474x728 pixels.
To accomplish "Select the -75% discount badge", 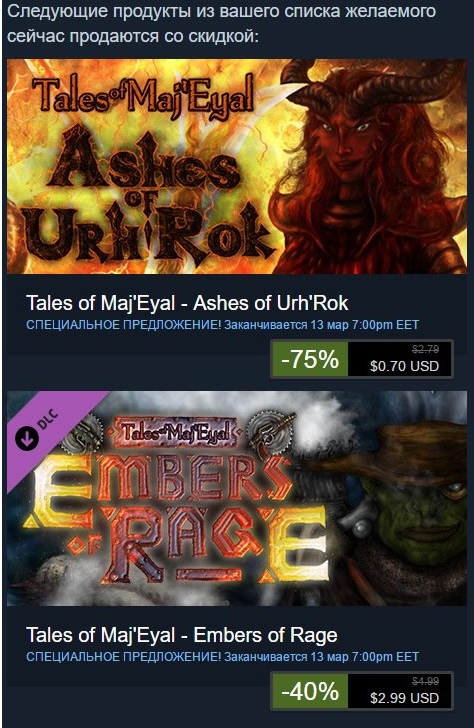I will pos(310,359).
